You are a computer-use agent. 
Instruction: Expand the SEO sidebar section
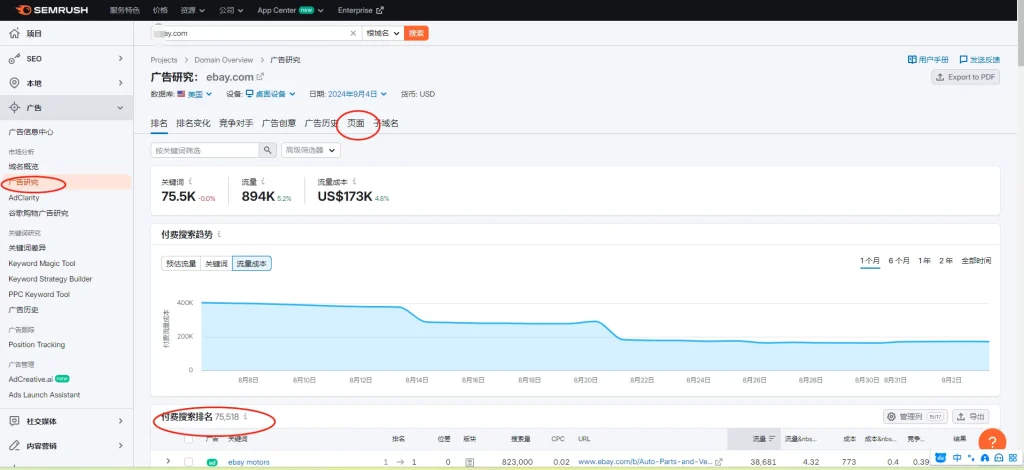pyautogui.click(x=121, y=59)
